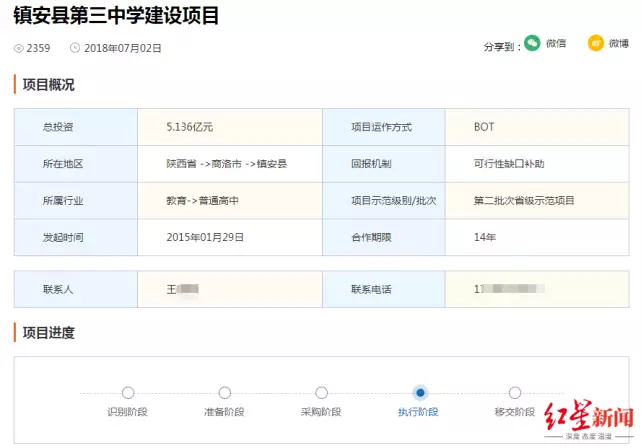641x448 pixels.
Task: Select the active 执行阶段 stage circle
Action: point(420,393)
